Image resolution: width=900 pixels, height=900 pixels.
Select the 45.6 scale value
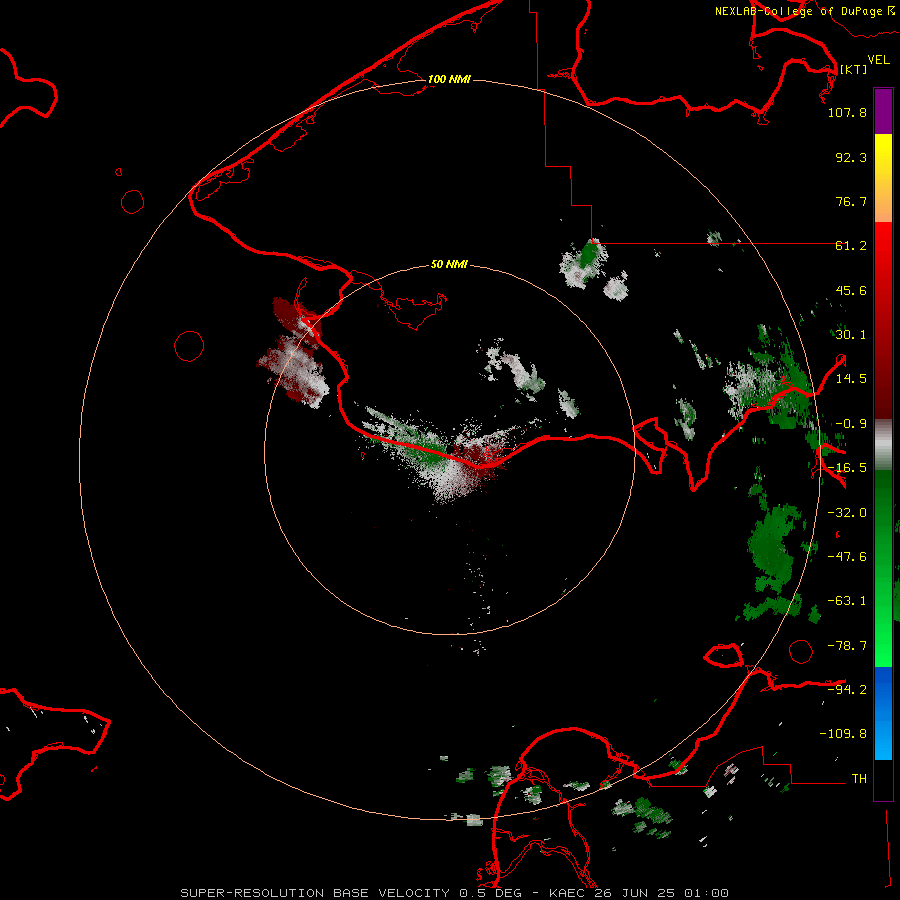click(851, 290)
